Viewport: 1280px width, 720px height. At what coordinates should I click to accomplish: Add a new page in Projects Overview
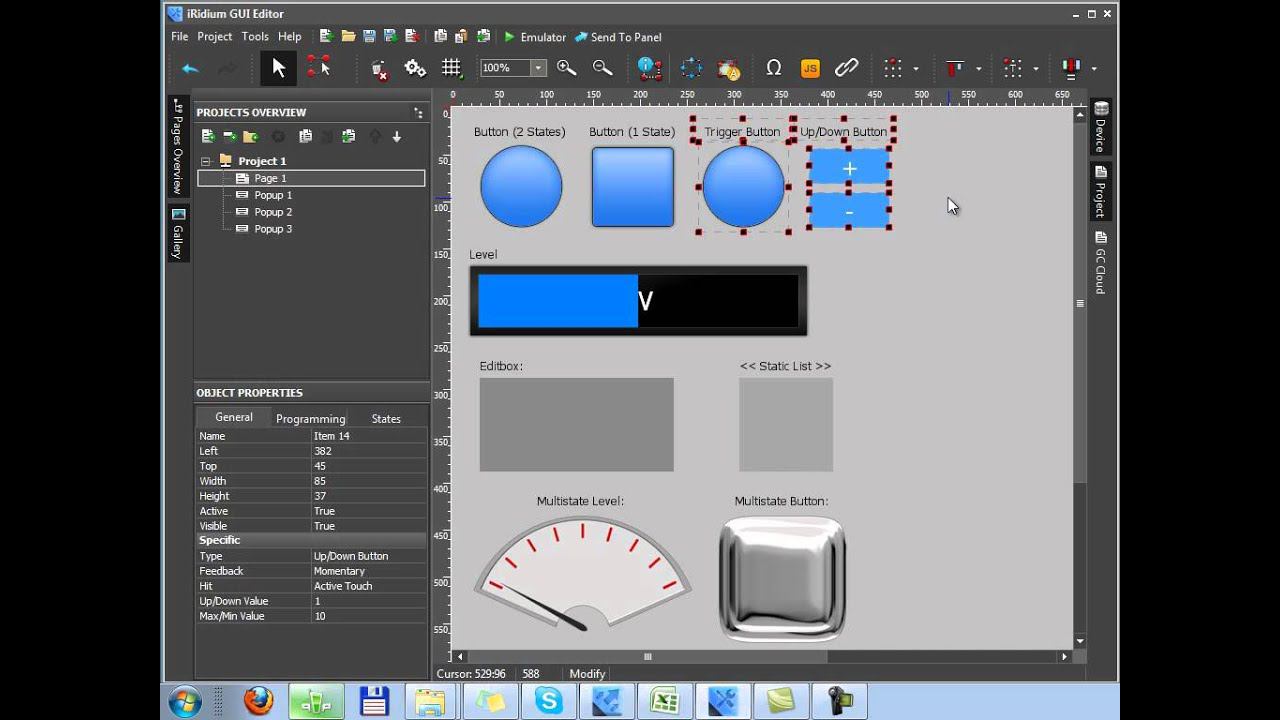pyautogui.click(x=208, y=136)
